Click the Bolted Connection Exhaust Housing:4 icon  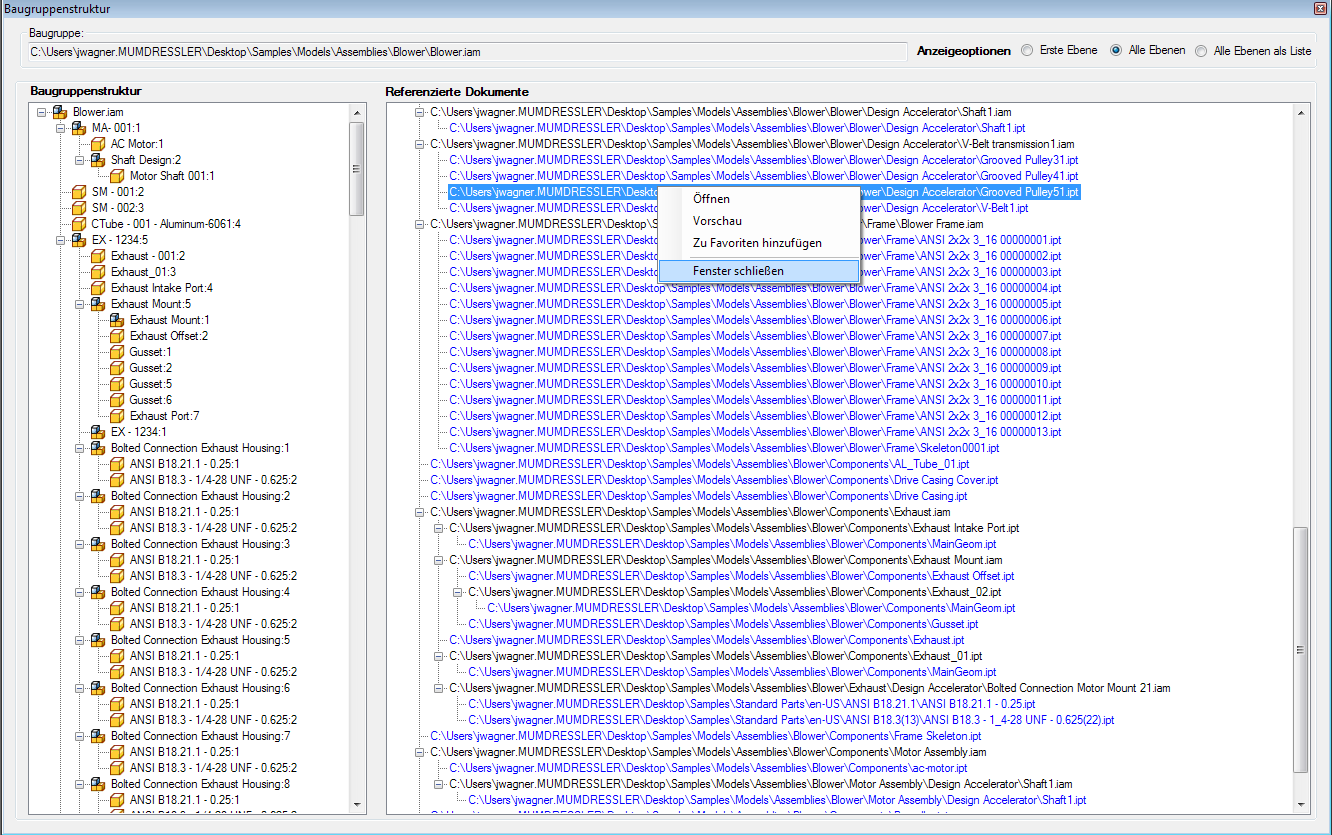[98, 592]
